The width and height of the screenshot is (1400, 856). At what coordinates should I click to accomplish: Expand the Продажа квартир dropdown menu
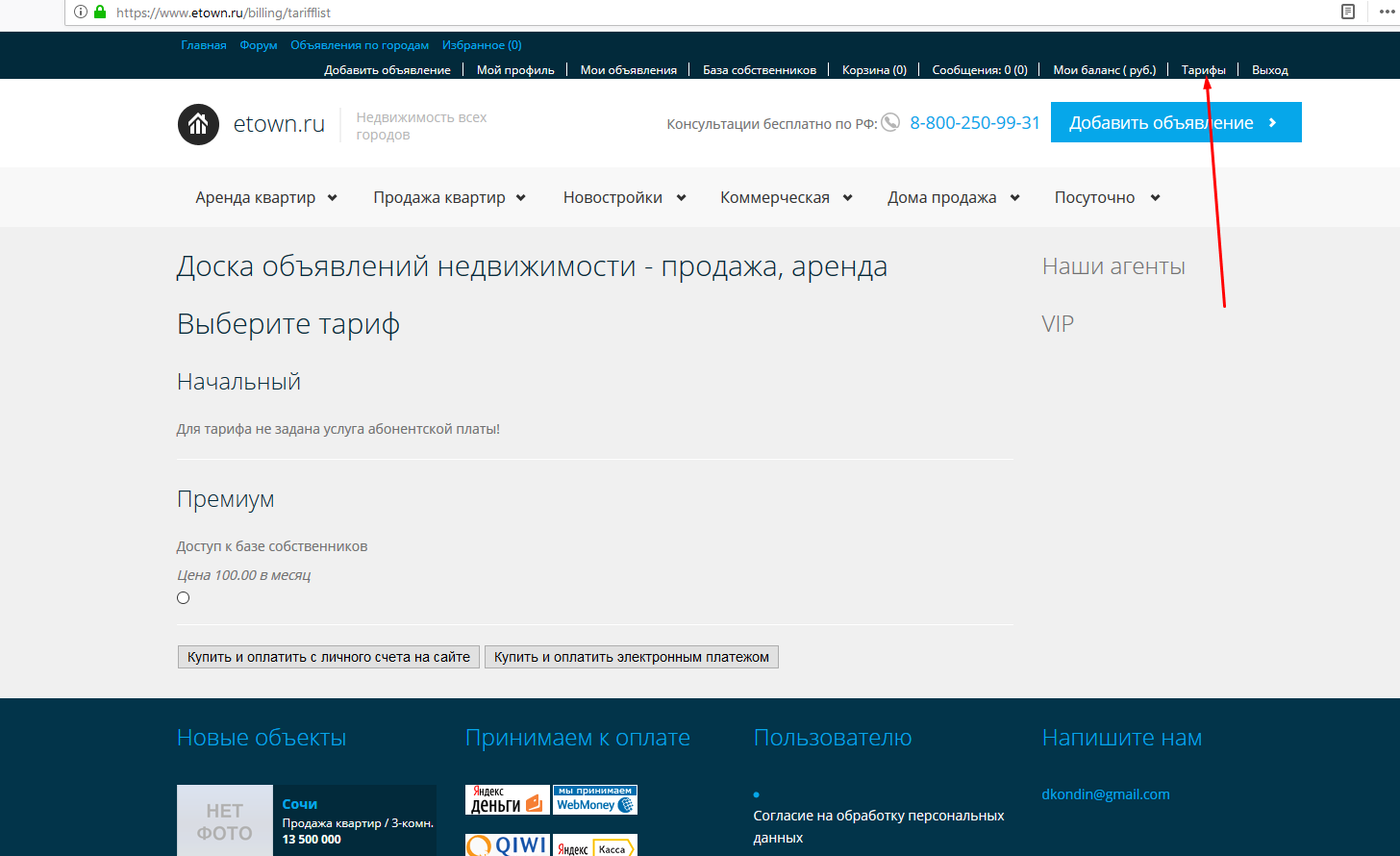tap(449, 197)
